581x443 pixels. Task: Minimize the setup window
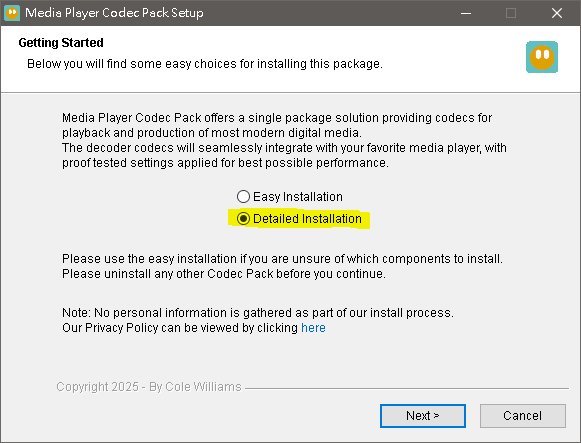coord(466,13)
